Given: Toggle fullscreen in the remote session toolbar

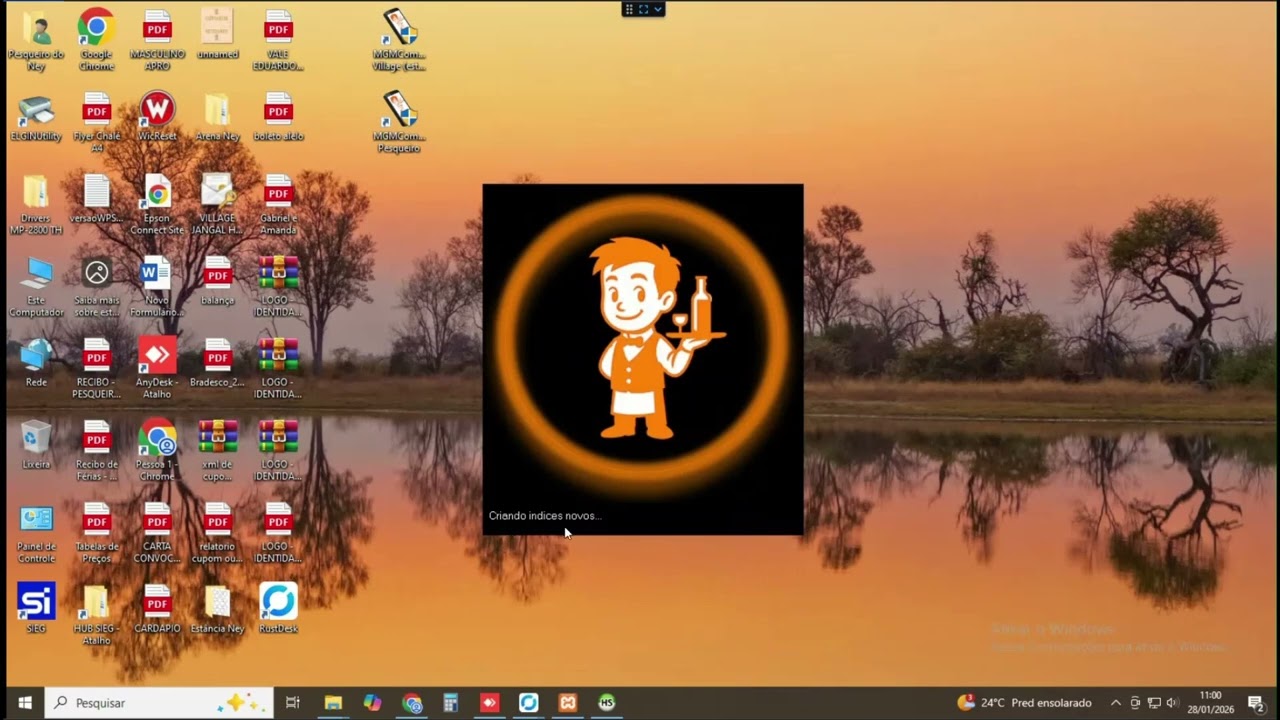Looking at the screenshot, I should (643, 9).
